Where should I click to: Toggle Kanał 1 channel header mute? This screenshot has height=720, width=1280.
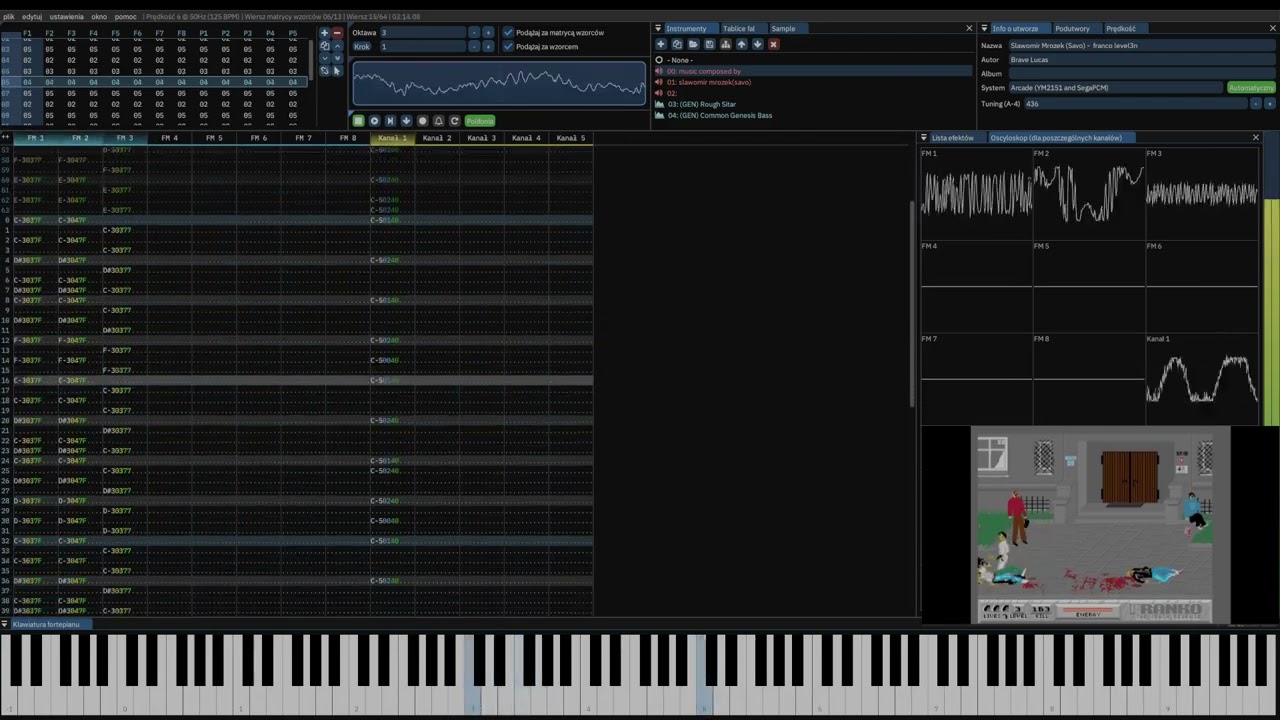392,138
